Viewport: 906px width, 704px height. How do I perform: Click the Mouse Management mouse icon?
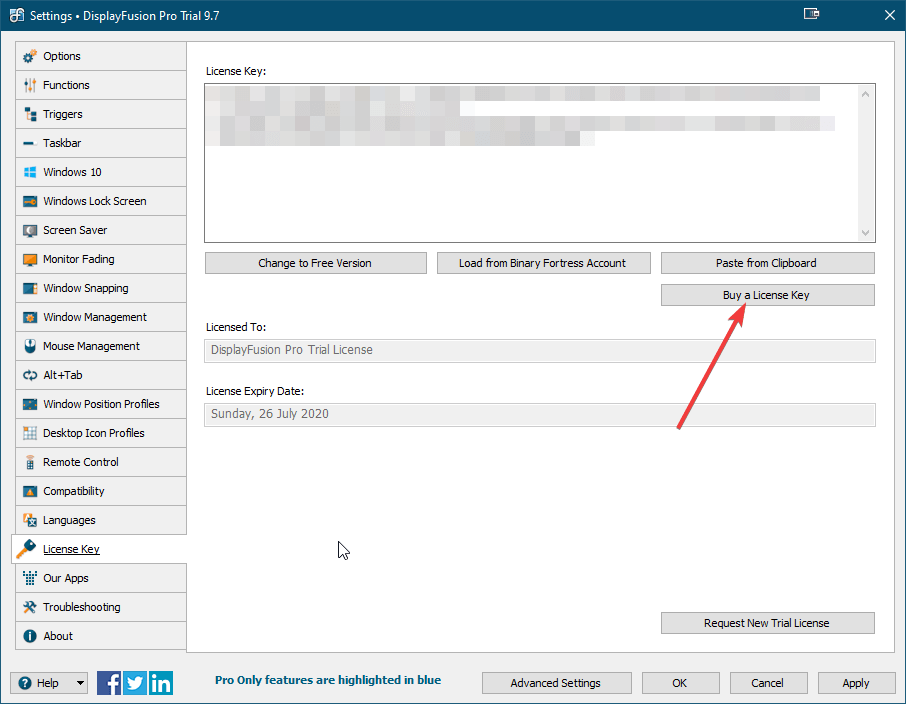tap(30, 346)
